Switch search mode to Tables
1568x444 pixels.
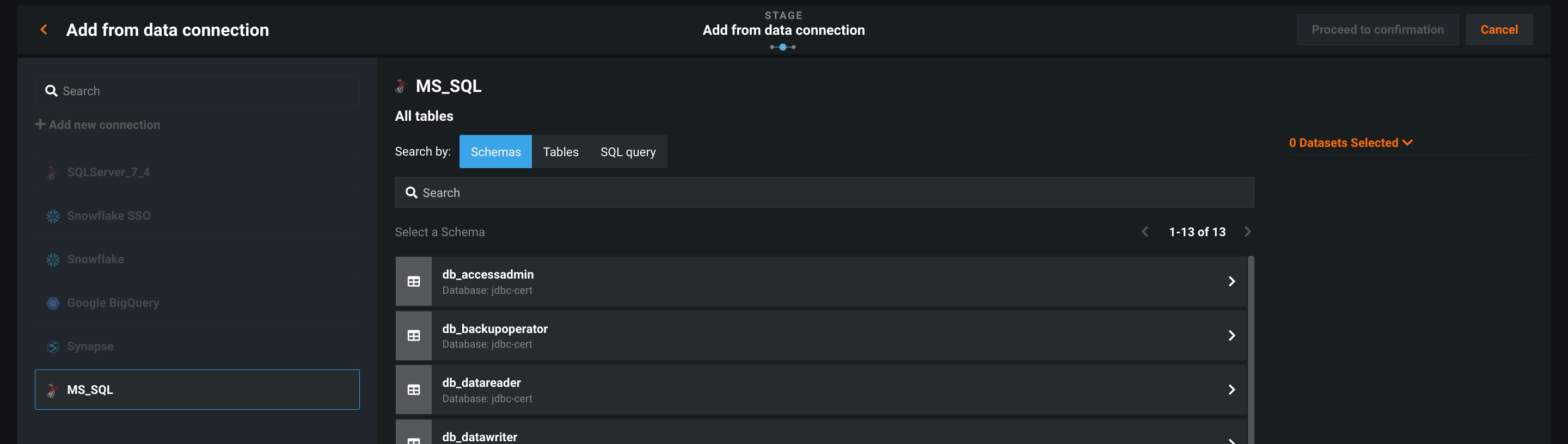tap(560, 152)
